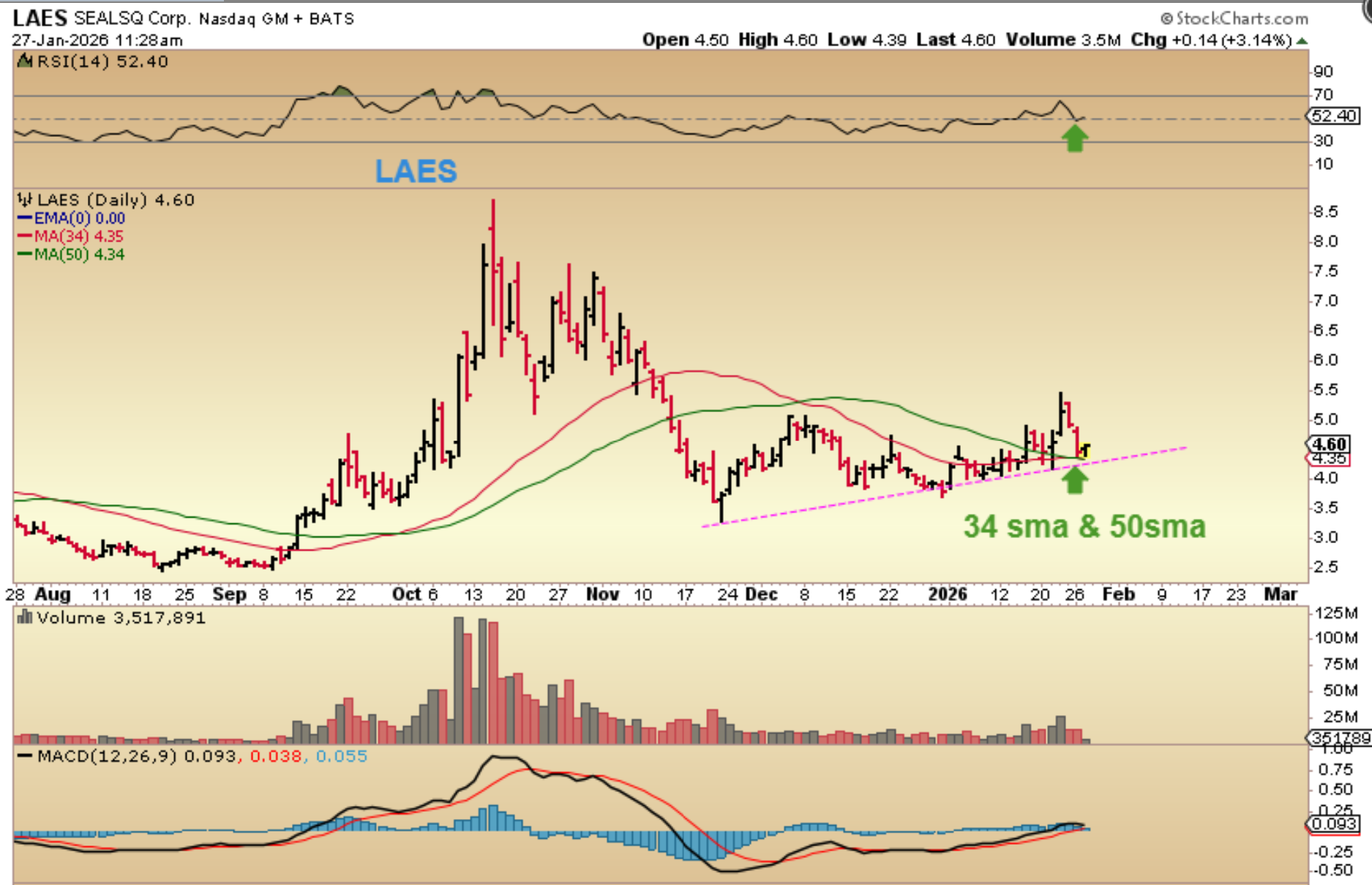This screenshot has width=1372, height=885.
Task: Click the 27-Jan-2026 11:28am timestamp
Action: (97, 40)
